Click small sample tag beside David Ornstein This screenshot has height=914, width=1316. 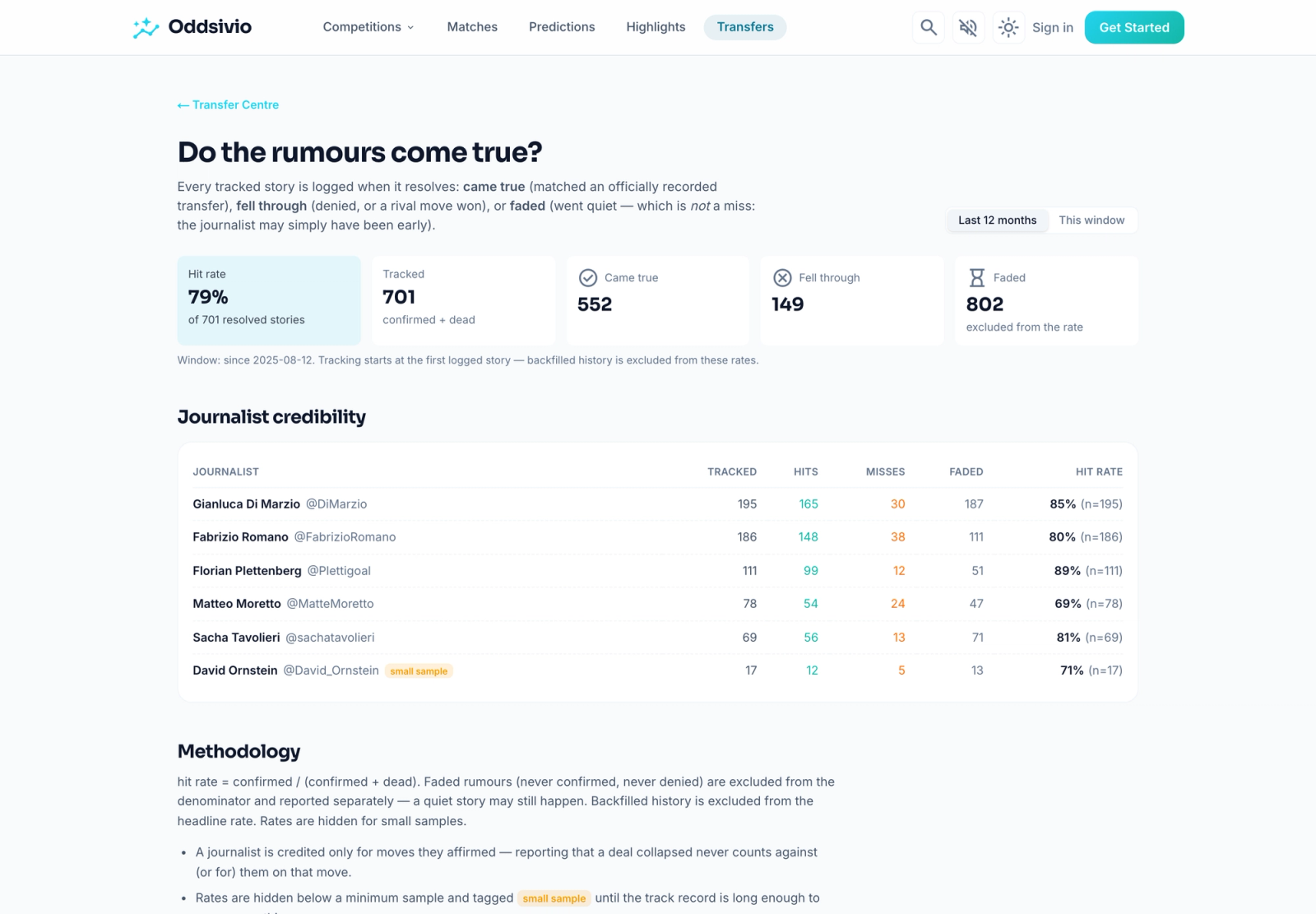pyautogui.click(x=419, y=671)
